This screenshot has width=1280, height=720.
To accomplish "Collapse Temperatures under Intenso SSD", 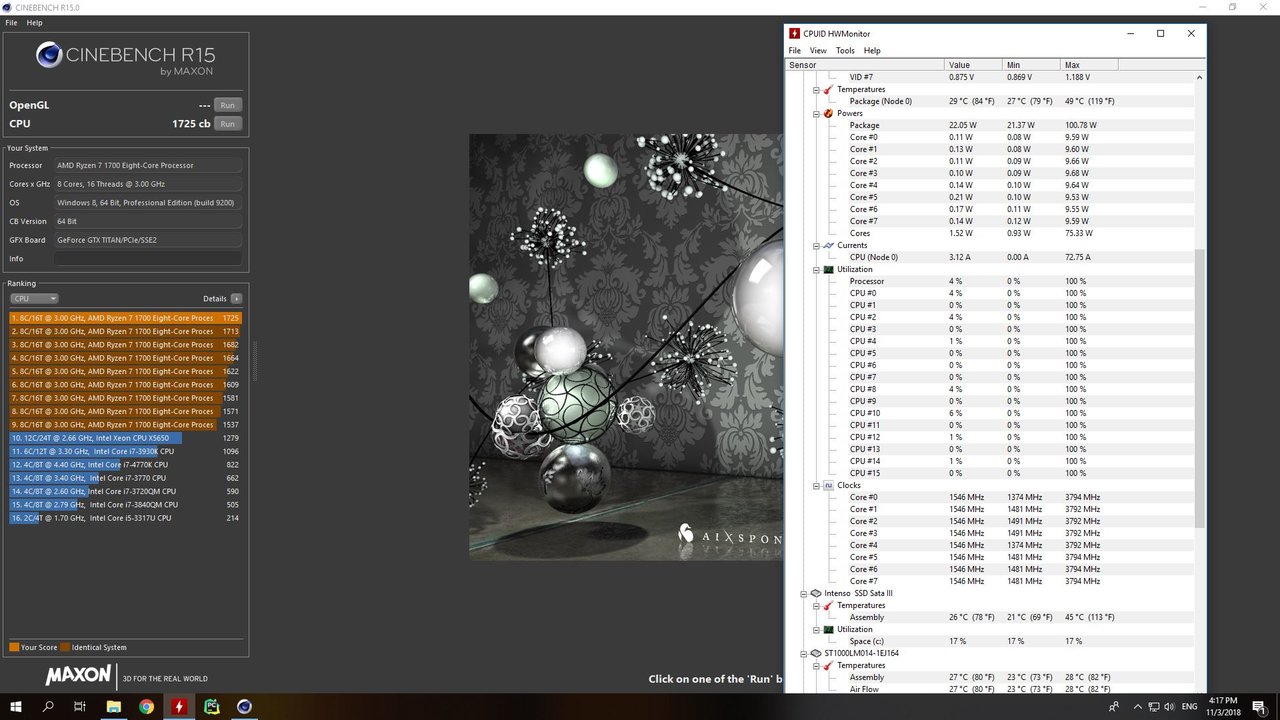I will 816,605.
